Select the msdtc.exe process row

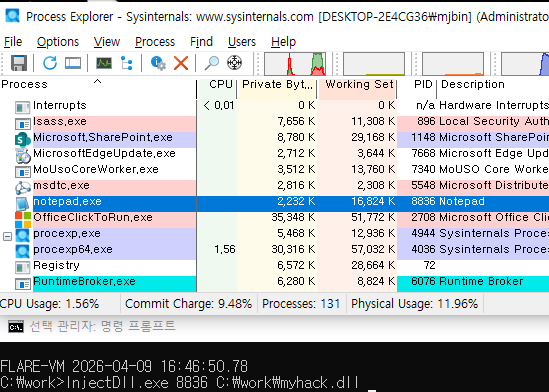274,188
